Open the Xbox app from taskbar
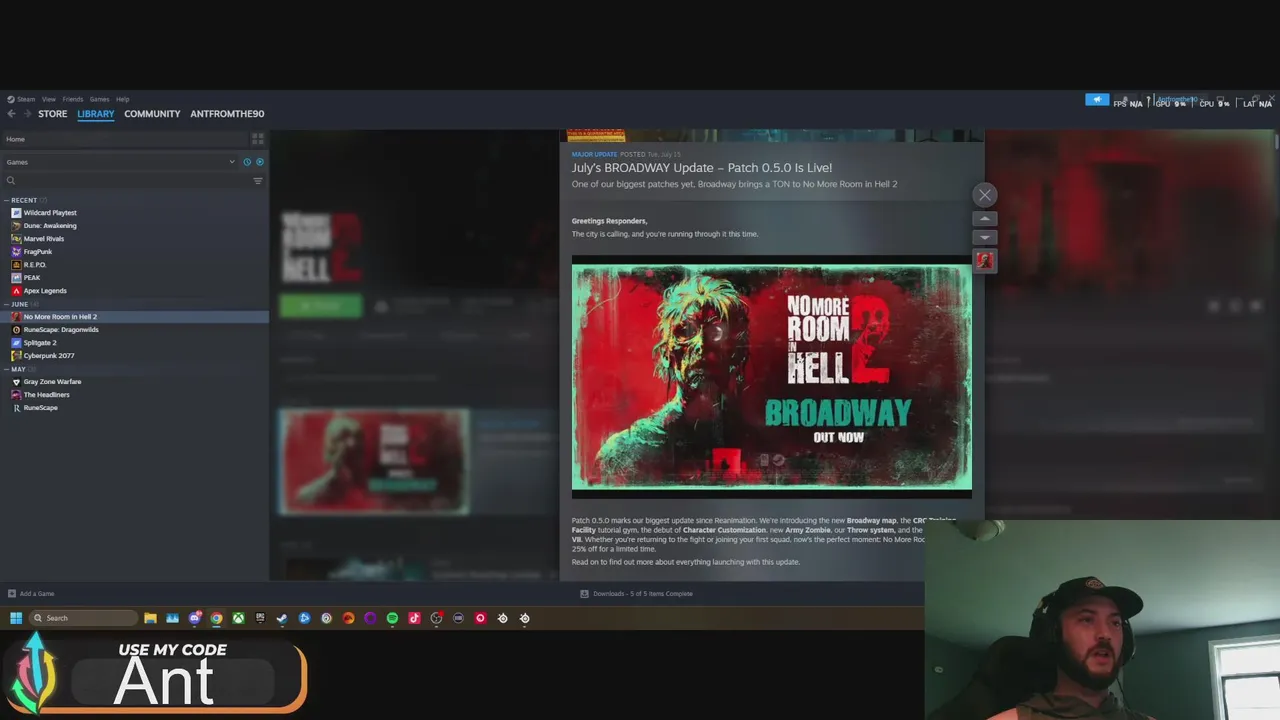Image resolution: width=1280 pixels, height=720 pixels. coord(238,618)
